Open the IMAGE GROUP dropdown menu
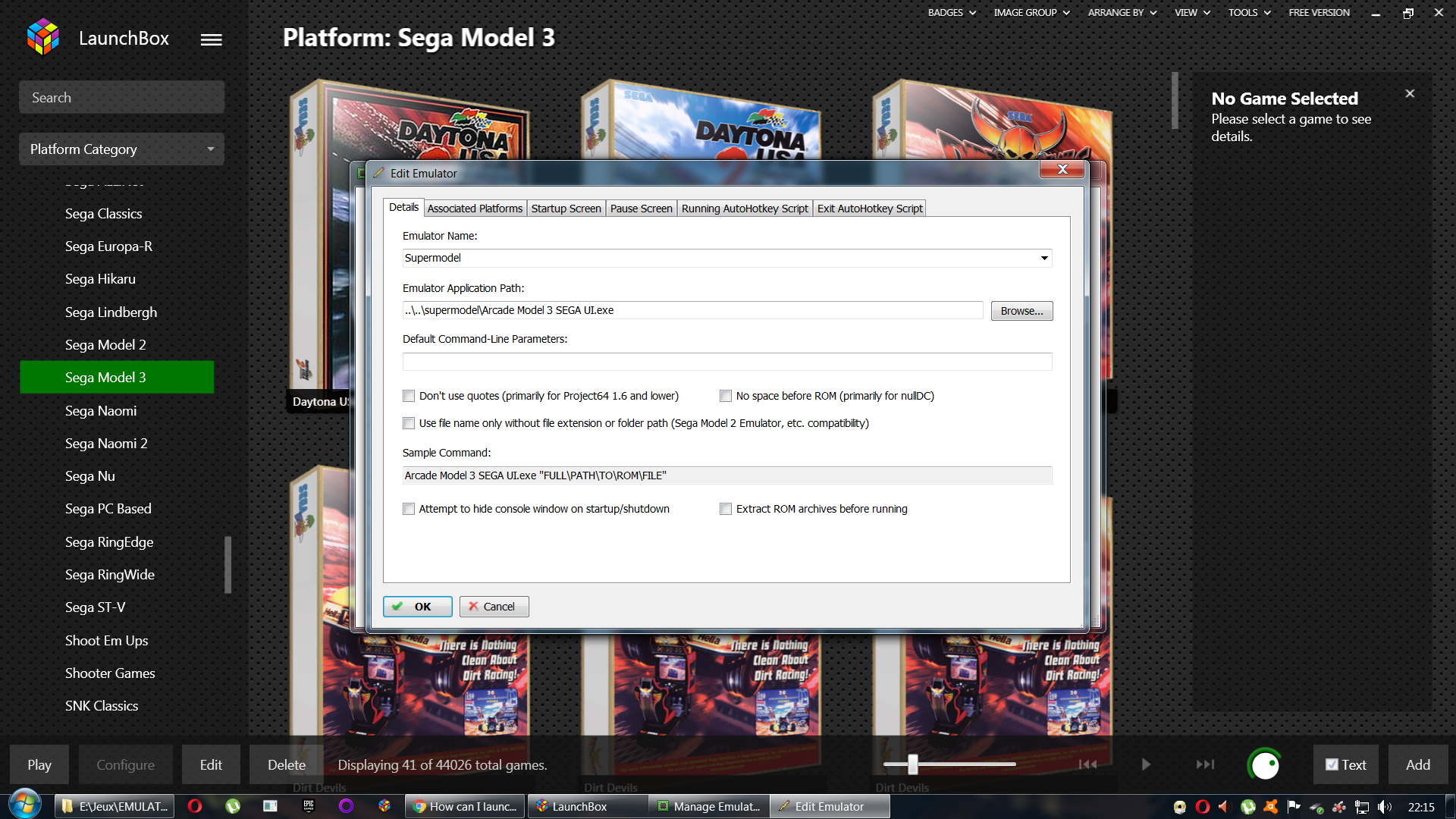 pos(1031,12)
